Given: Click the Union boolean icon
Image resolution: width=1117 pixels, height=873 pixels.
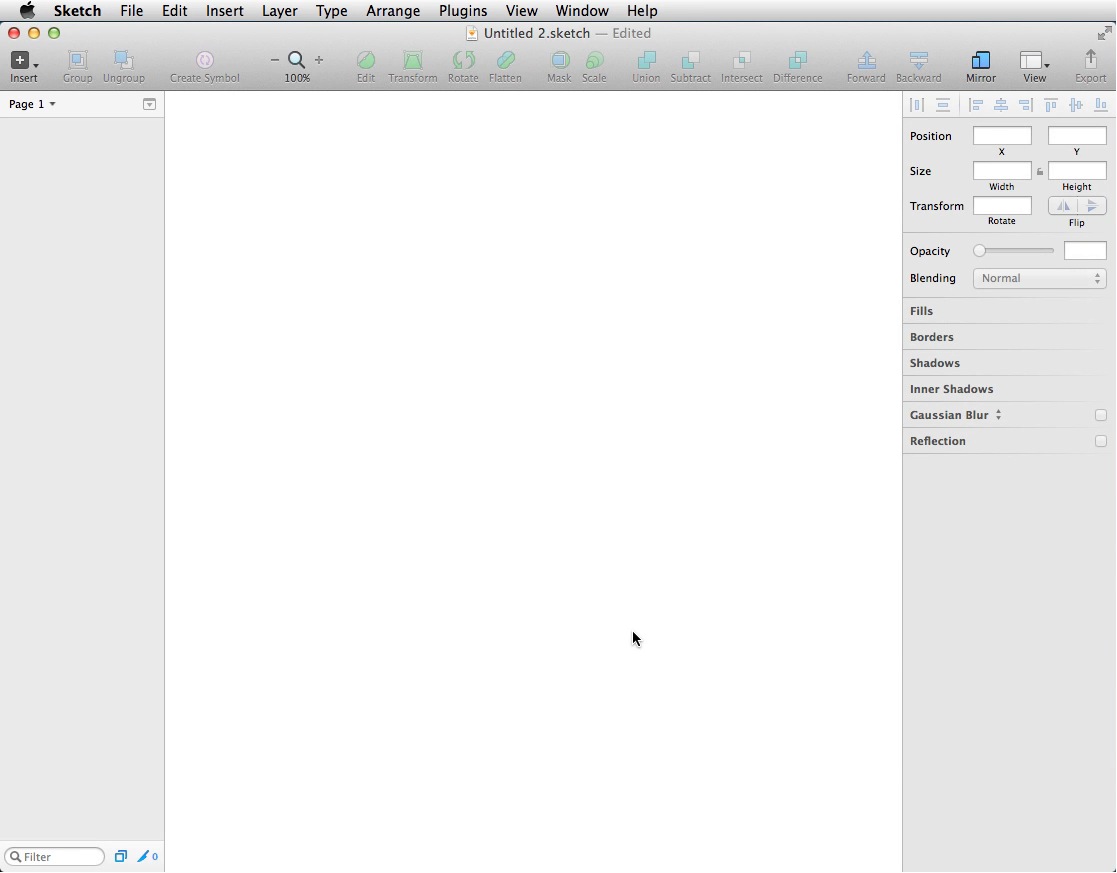Looking at the screenshot, I should pos(646,61).
